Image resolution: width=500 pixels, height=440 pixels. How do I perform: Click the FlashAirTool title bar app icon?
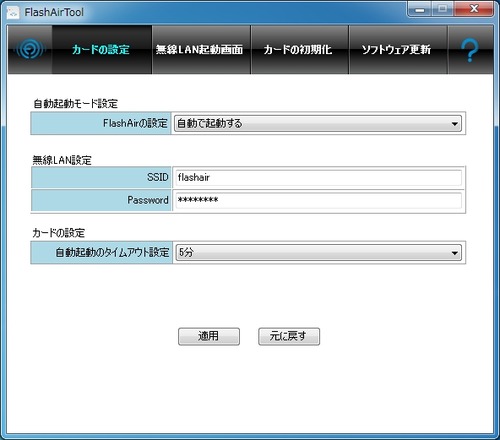click(x=13, y=13)
